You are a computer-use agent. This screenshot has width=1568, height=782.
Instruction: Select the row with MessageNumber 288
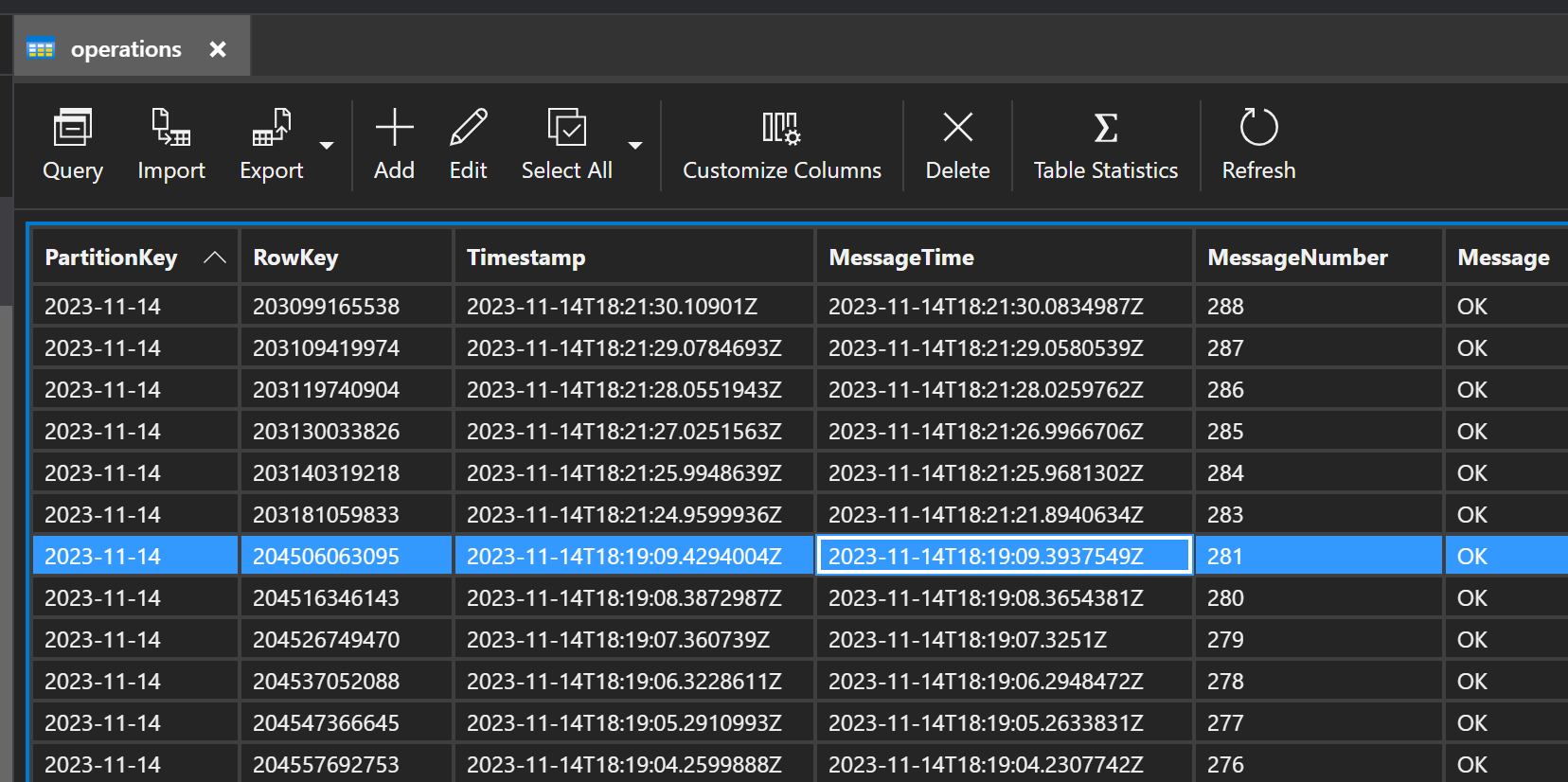[1225, 307]
